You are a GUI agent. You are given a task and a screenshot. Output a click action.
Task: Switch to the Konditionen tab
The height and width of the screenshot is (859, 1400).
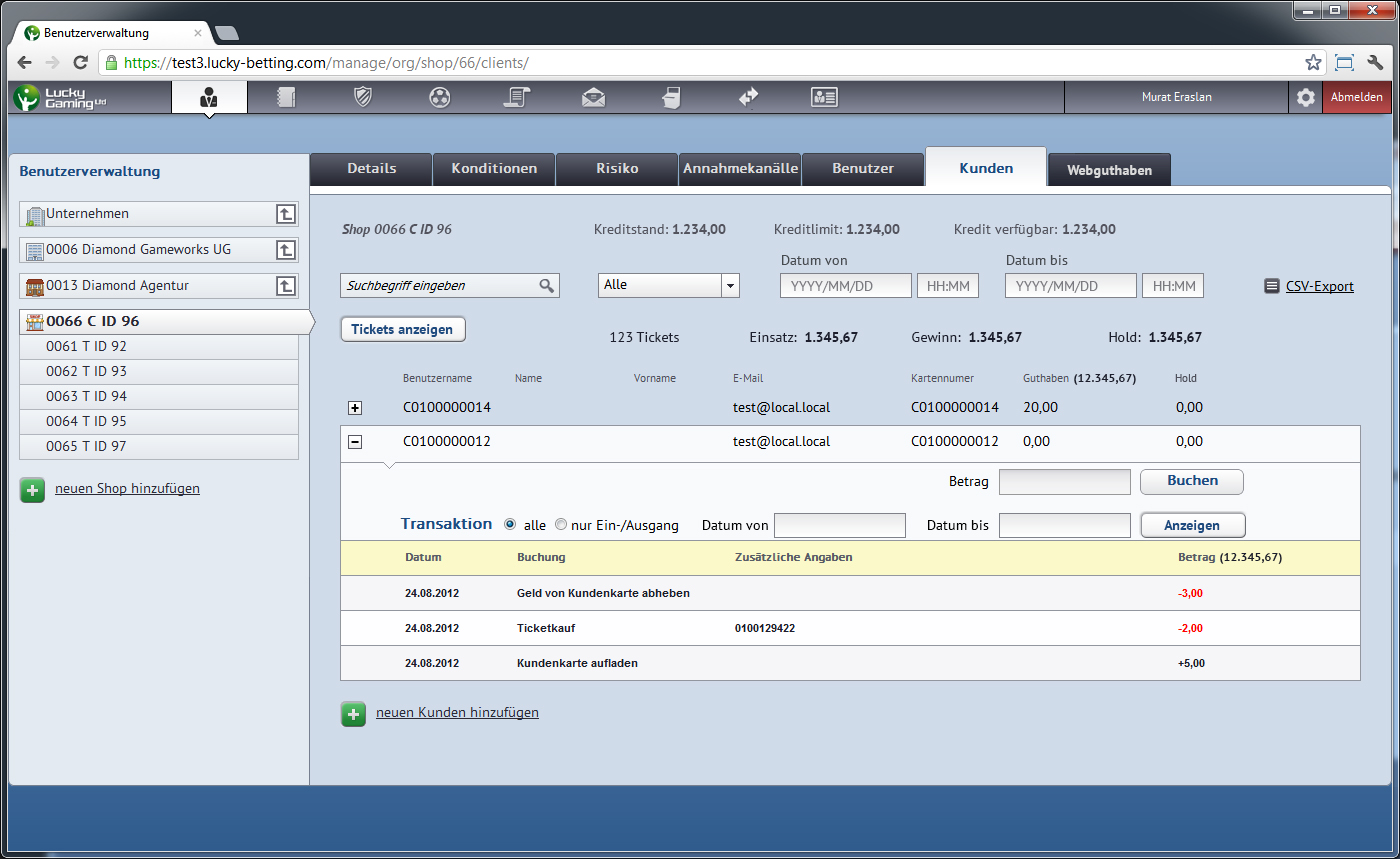[x=494, y=168]
